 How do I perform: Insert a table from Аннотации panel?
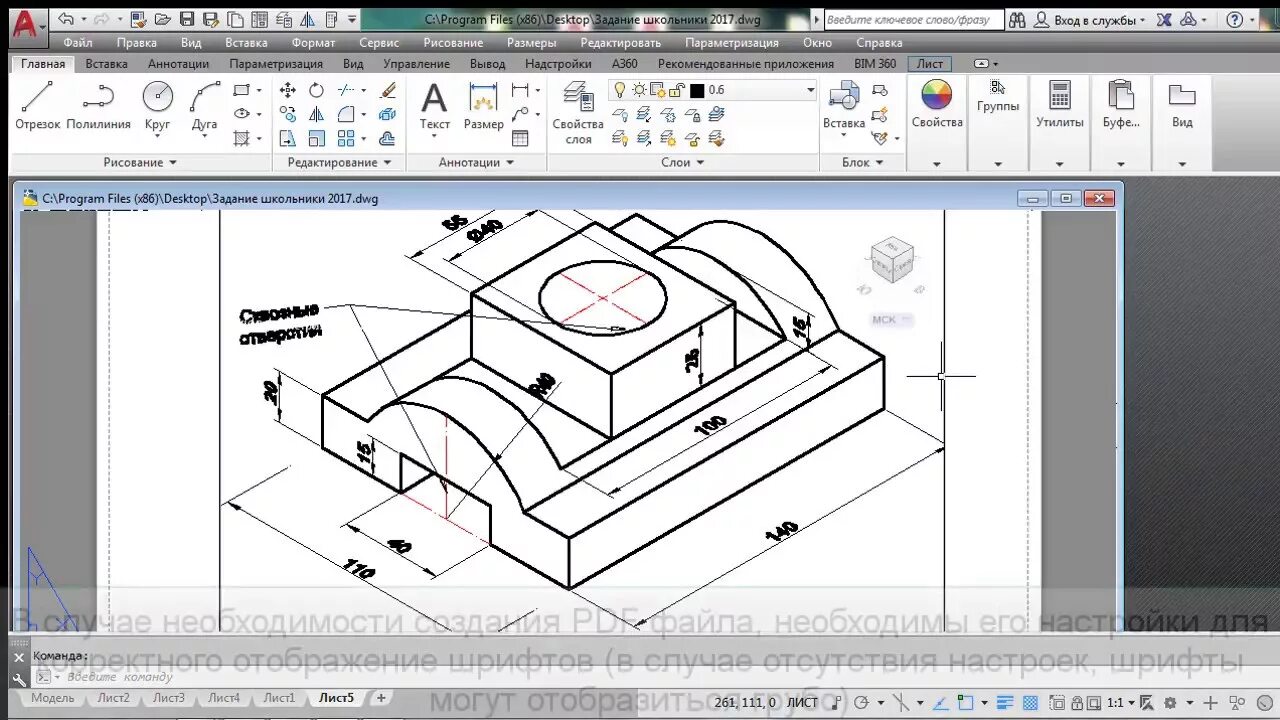coord(520,139)
